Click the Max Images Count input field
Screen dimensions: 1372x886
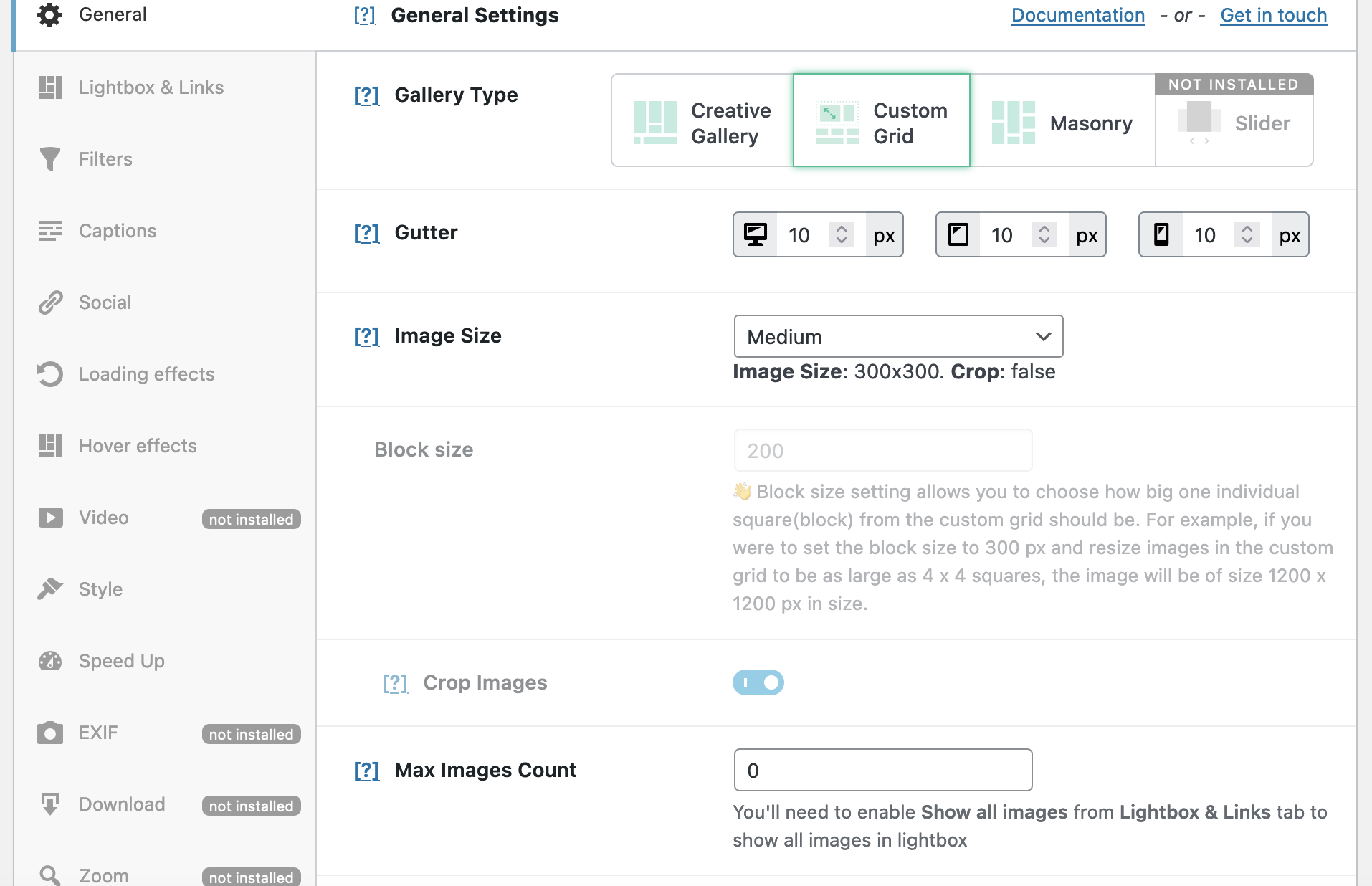[883, 770]
